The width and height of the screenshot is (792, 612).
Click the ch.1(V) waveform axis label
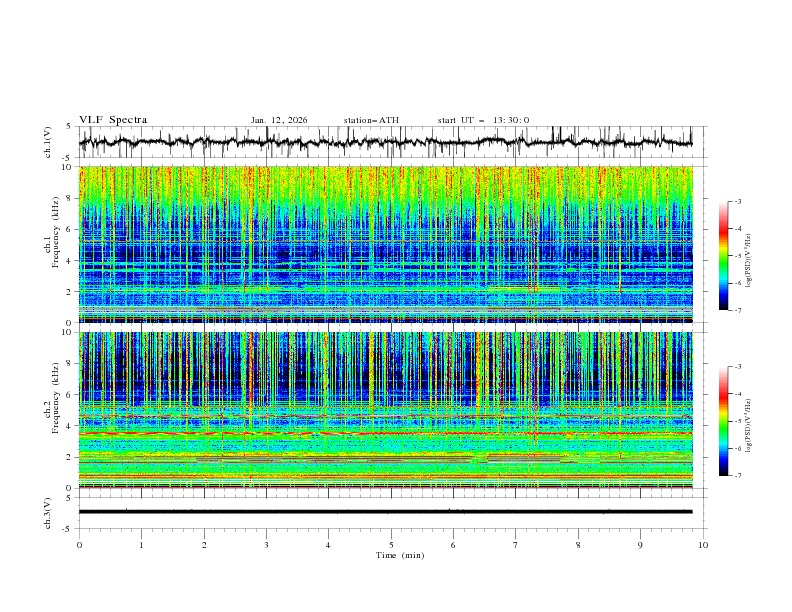[x=48, y=142]
